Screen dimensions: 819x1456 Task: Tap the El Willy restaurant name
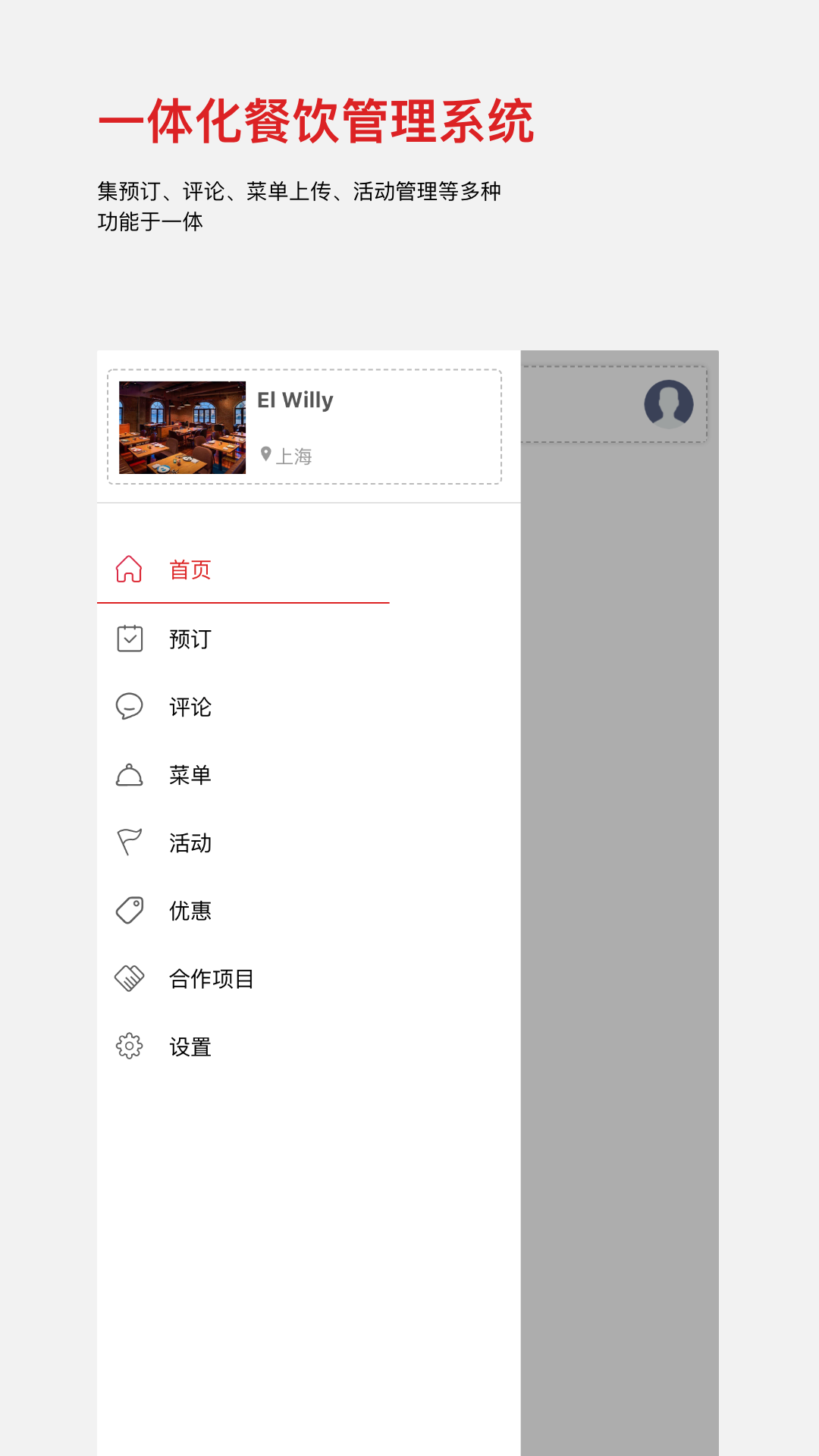tap(295, 400)
